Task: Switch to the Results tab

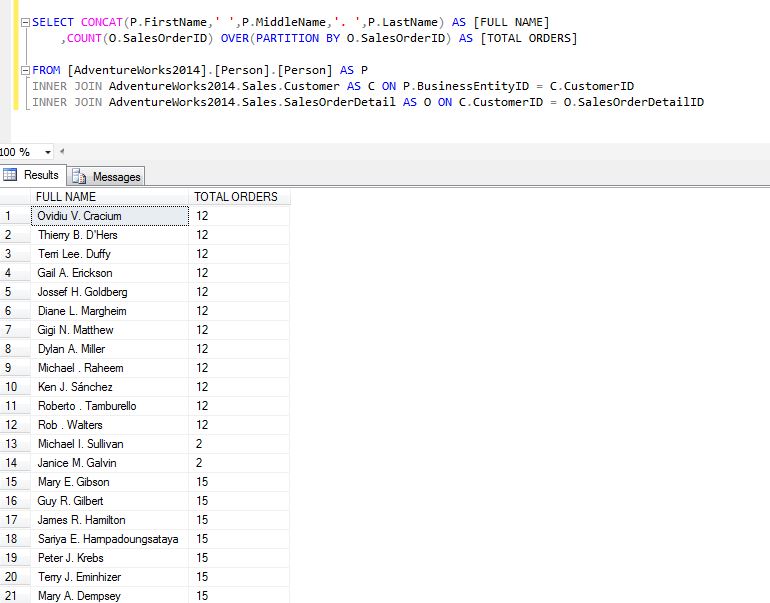Action: (x=33, y=175)
